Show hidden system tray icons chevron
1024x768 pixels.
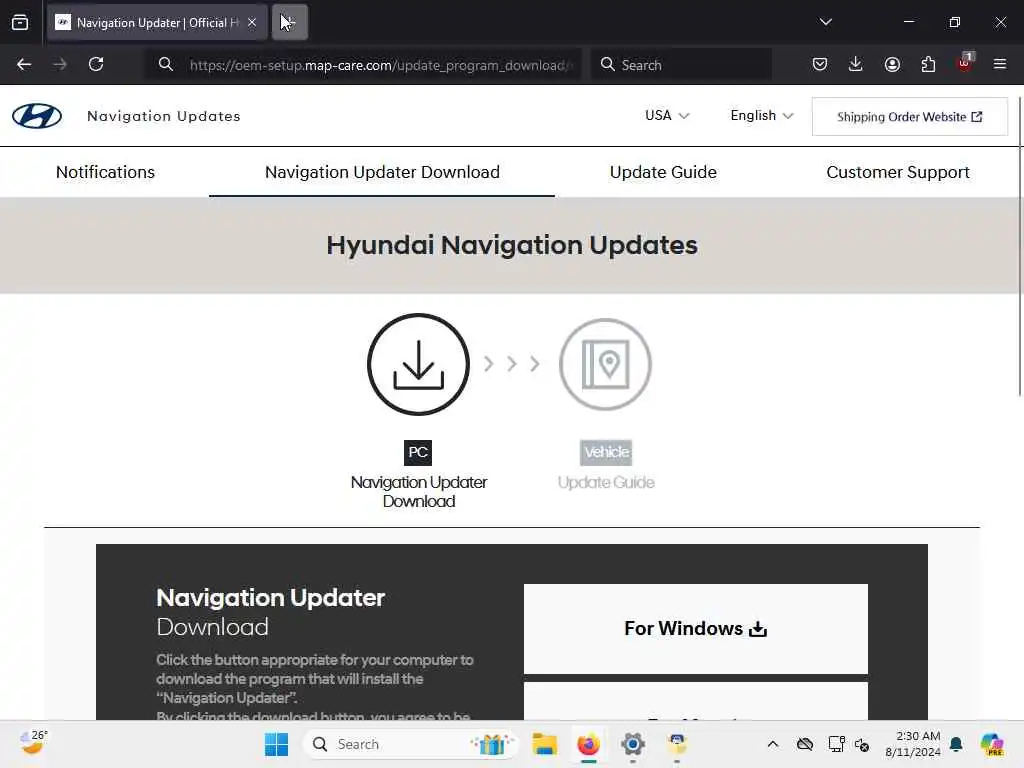[x=773, y=744]
